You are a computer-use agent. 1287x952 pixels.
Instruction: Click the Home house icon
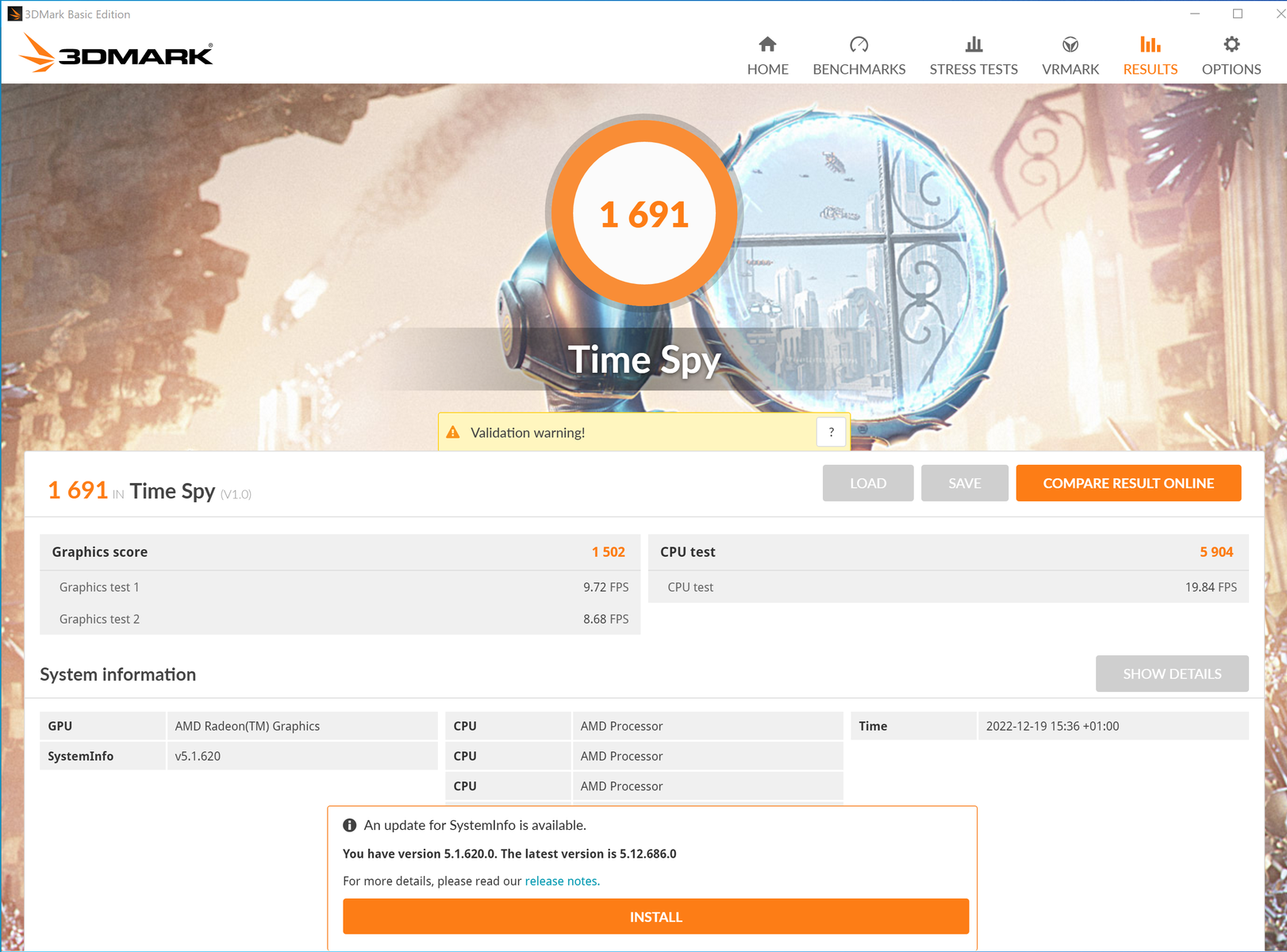pos(767,44)
